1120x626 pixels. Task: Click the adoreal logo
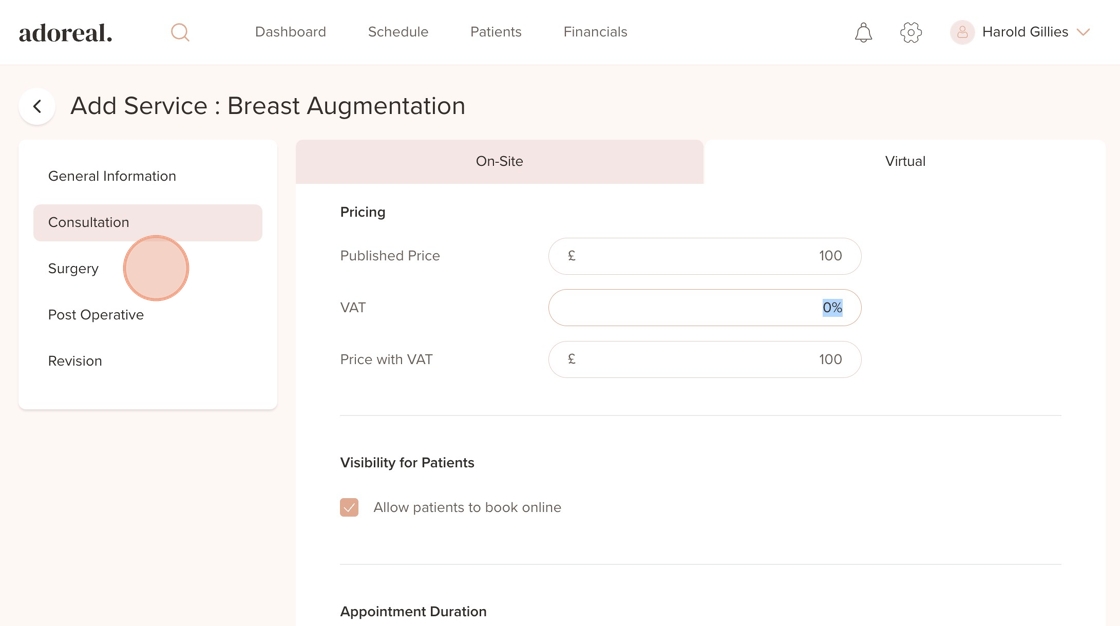click(66, 32)
